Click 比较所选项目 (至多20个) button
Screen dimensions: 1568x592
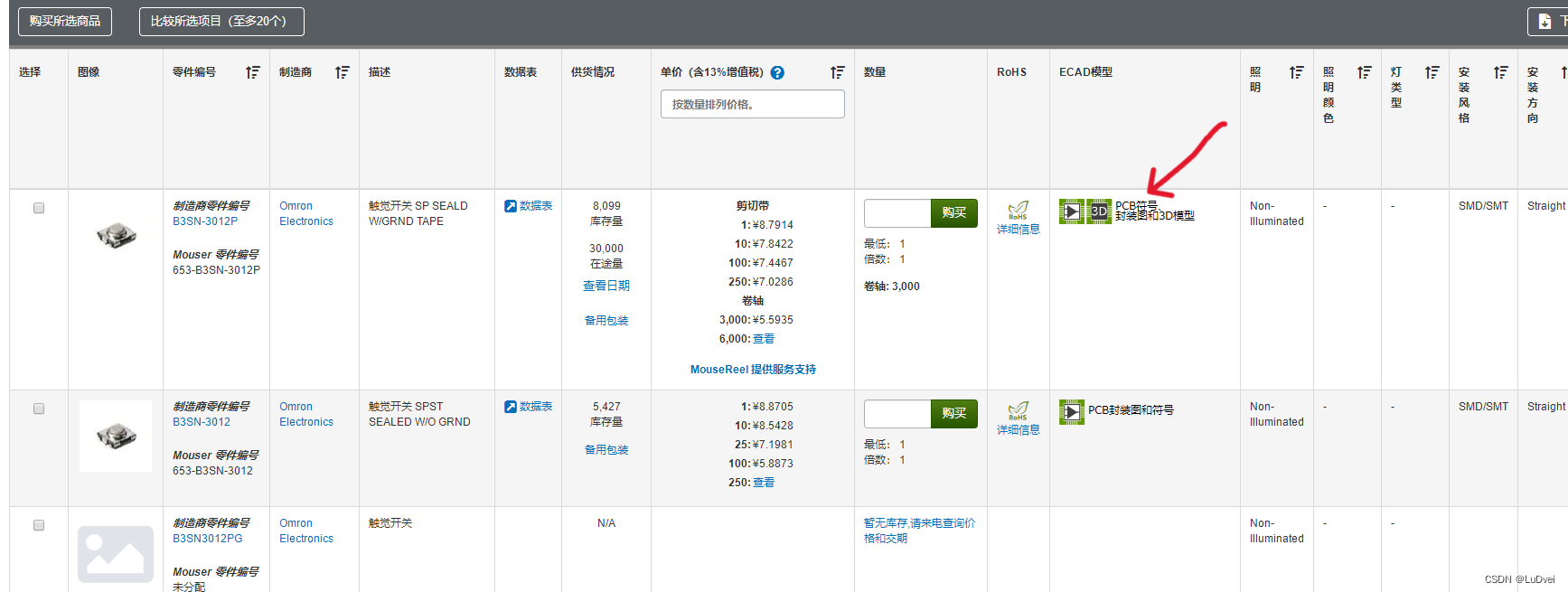coord(221,21)
